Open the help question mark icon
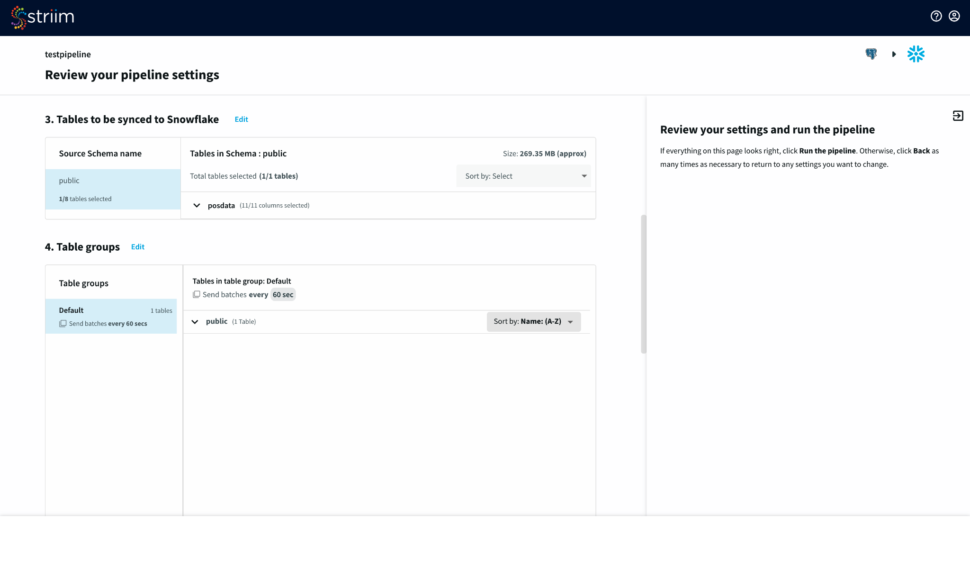Viewport: 970px width, 582px height. coord(936,16)
